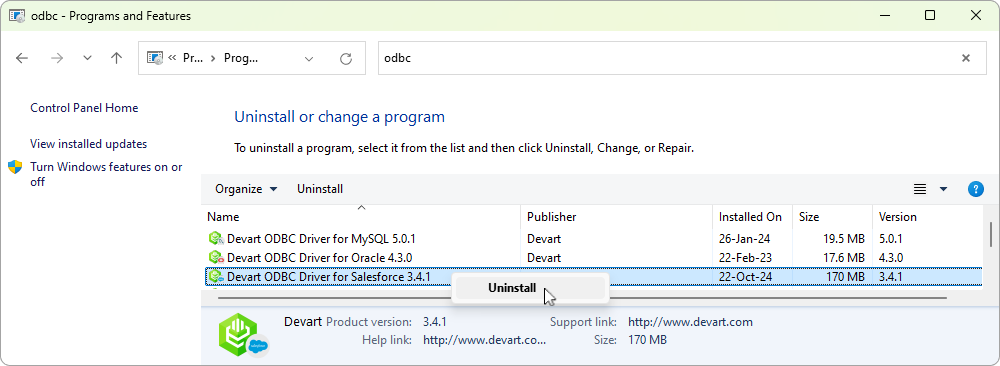Go to Control Panel Home
1000x366 pixels.
84,108
